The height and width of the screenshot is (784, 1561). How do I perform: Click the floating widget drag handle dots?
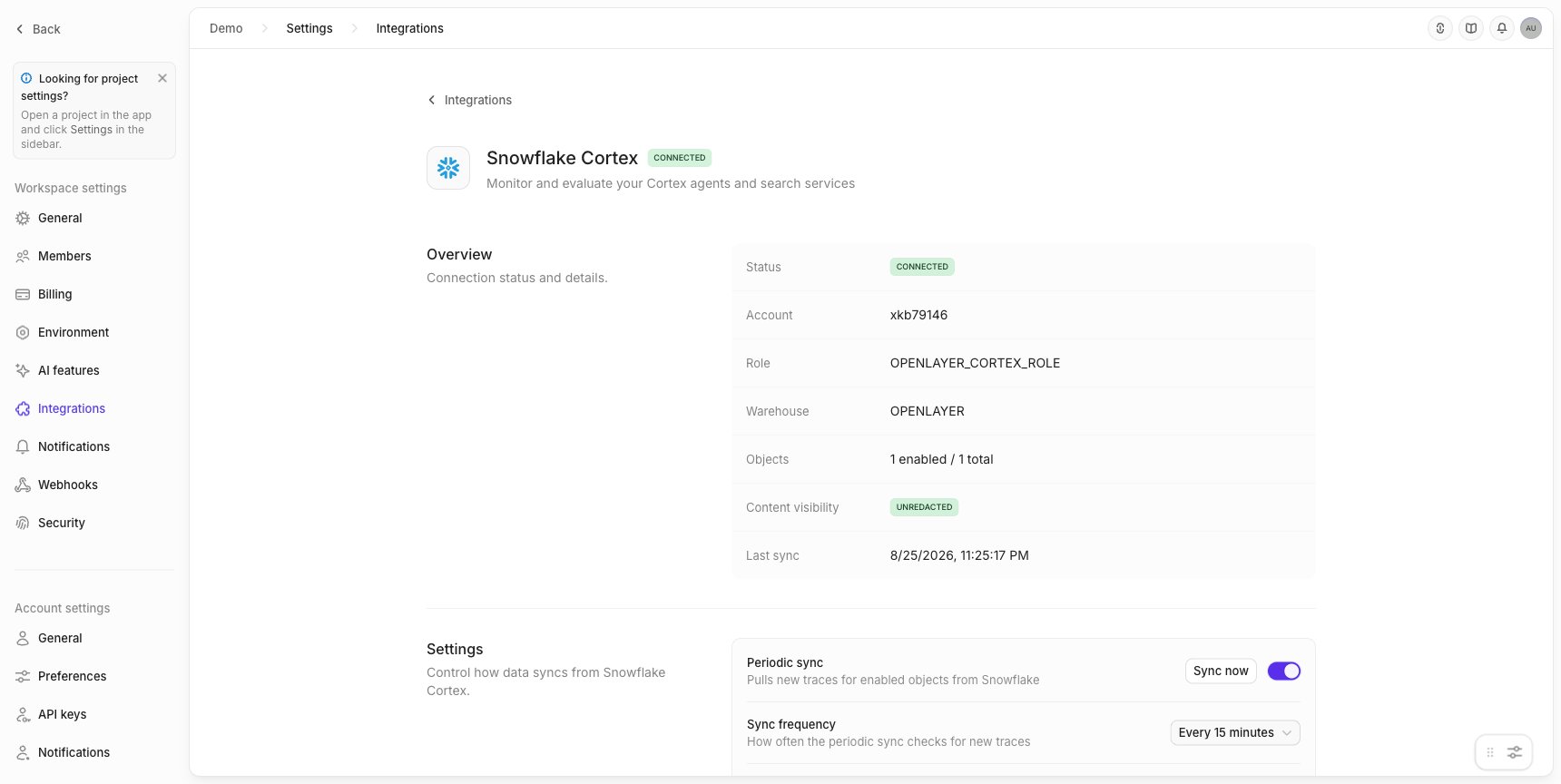point(1490,752)
